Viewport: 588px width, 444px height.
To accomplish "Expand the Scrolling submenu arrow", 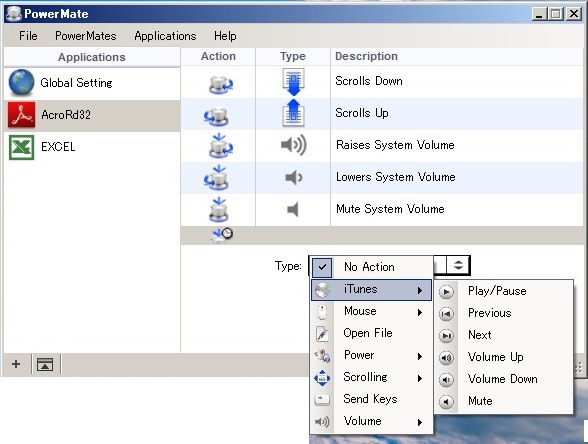I will tap(420, 378).
